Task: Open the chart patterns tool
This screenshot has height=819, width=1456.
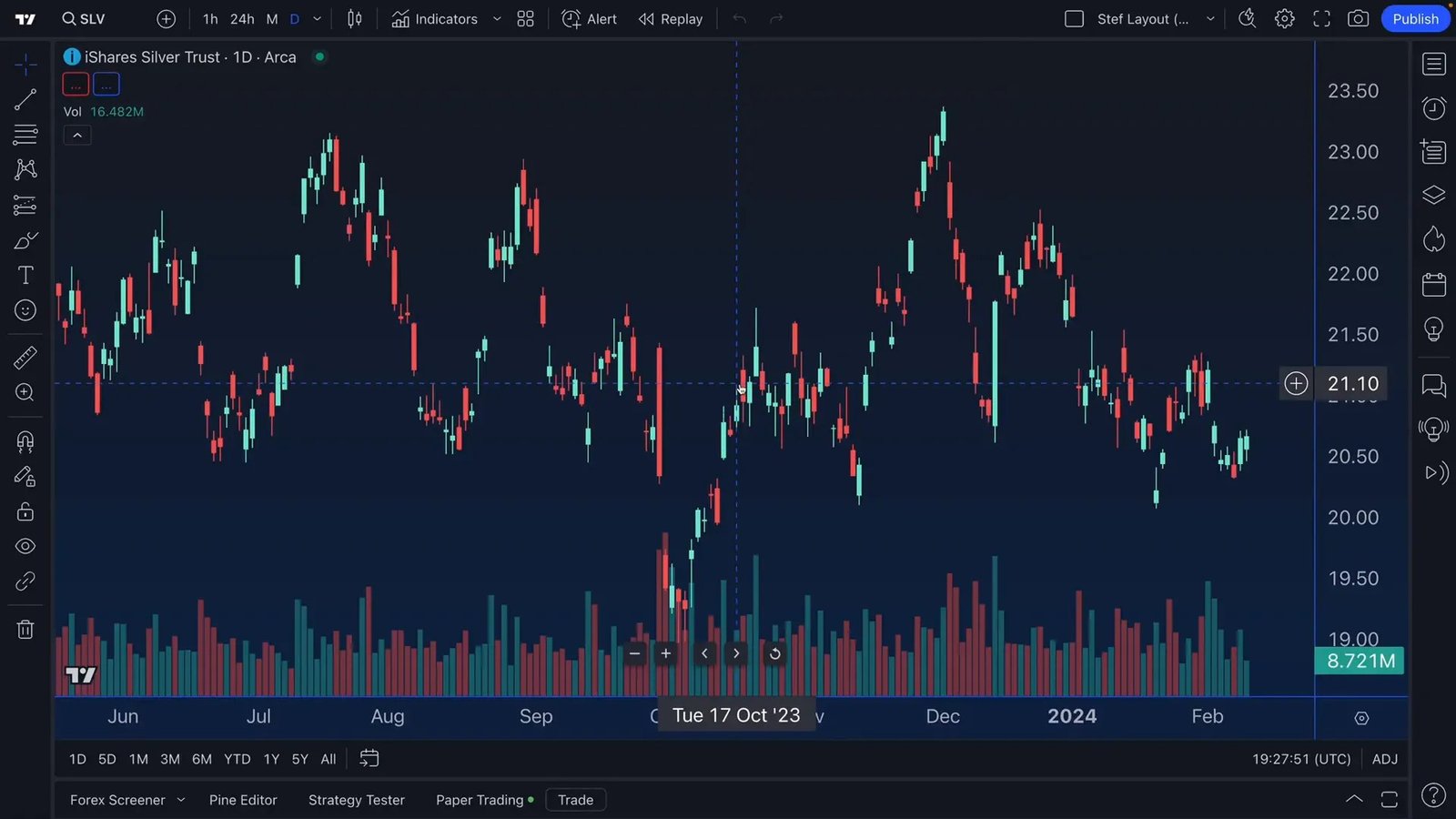Action: point(25,169)
